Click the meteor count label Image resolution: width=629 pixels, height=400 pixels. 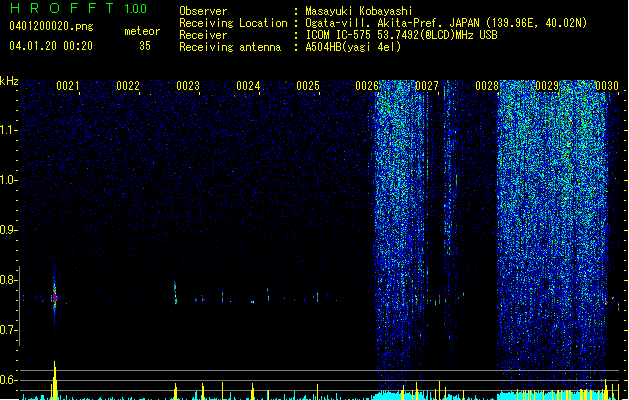pyautogui.click(x=142, y=31)
